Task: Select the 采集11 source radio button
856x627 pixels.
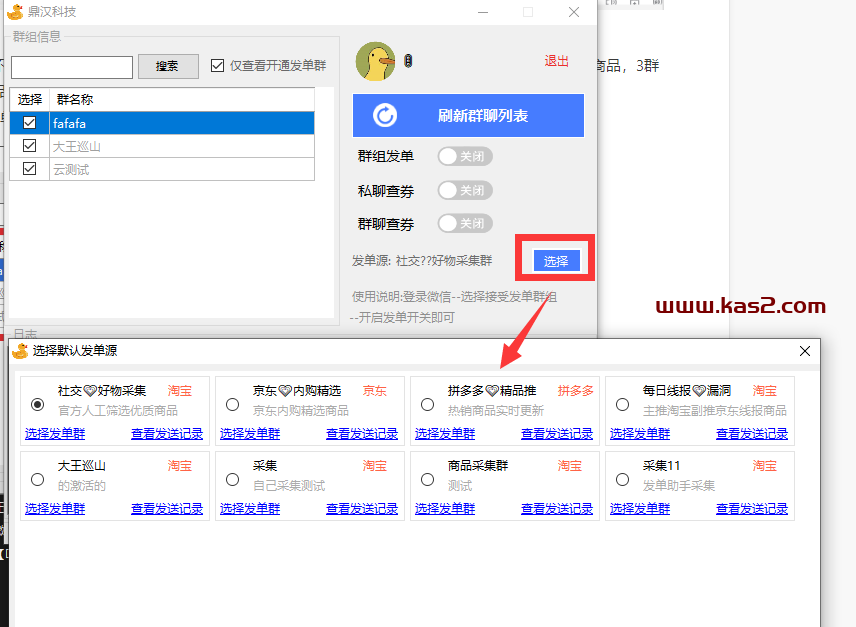Action: 622,480
